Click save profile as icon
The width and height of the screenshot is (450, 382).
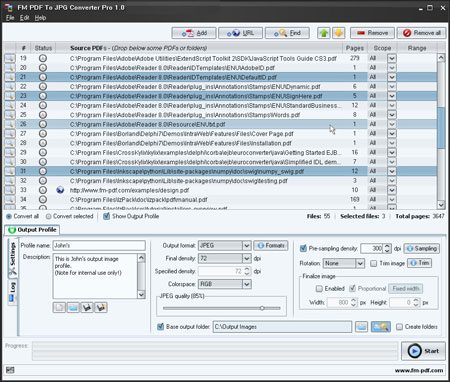pos(101,307)
